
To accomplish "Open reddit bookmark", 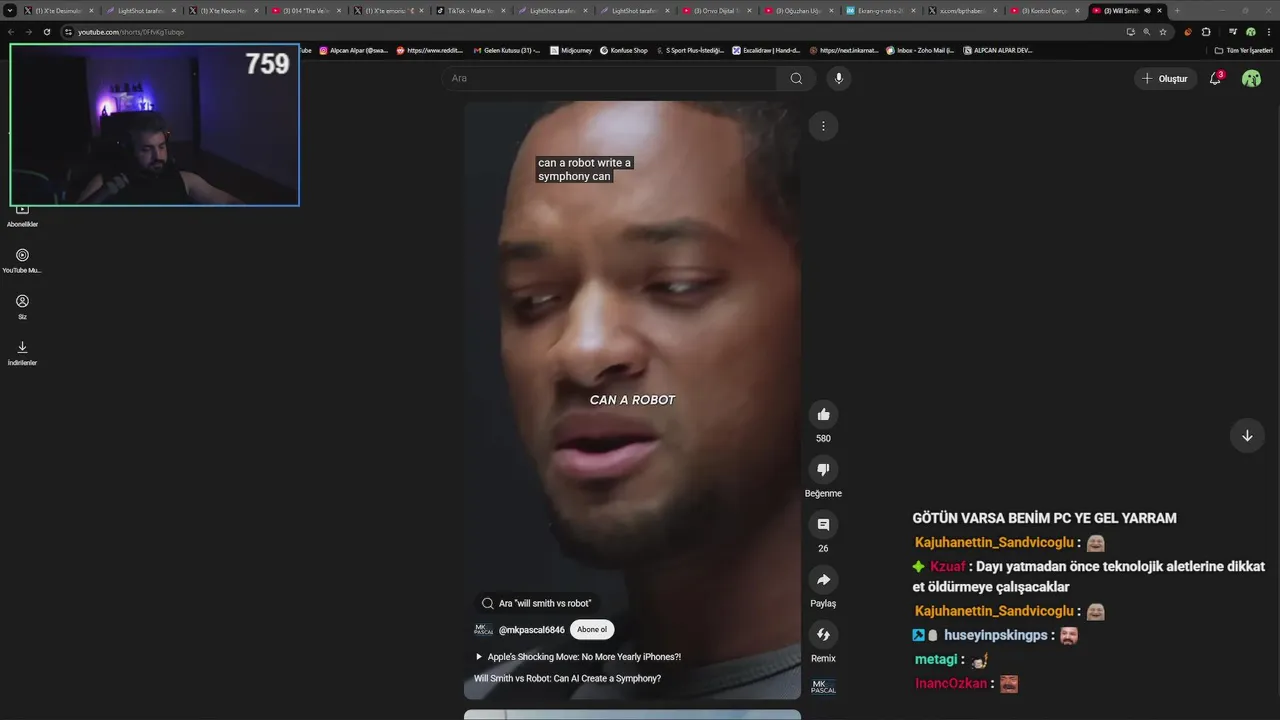I will coord(430,50).
